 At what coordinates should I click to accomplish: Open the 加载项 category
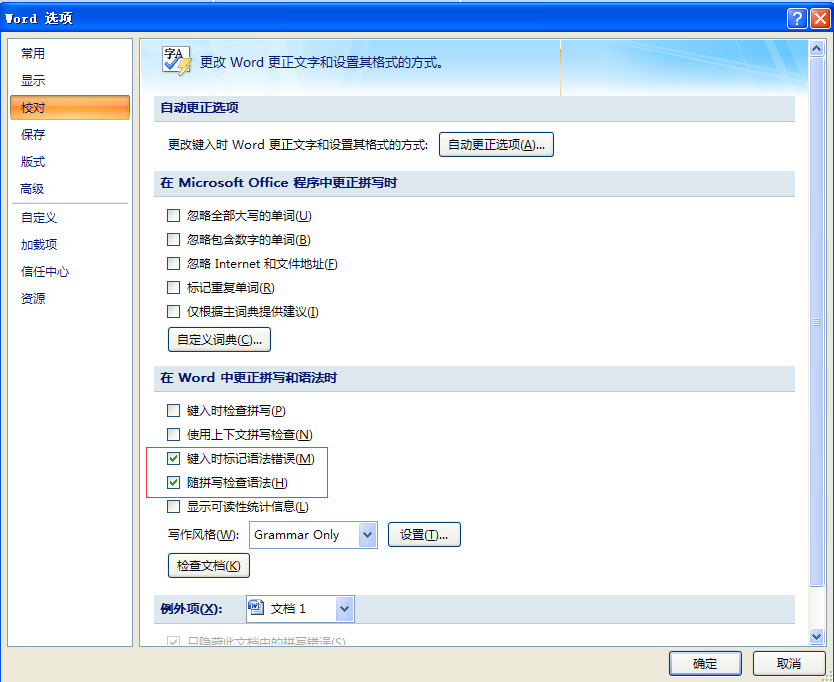(x=39, y=245)
